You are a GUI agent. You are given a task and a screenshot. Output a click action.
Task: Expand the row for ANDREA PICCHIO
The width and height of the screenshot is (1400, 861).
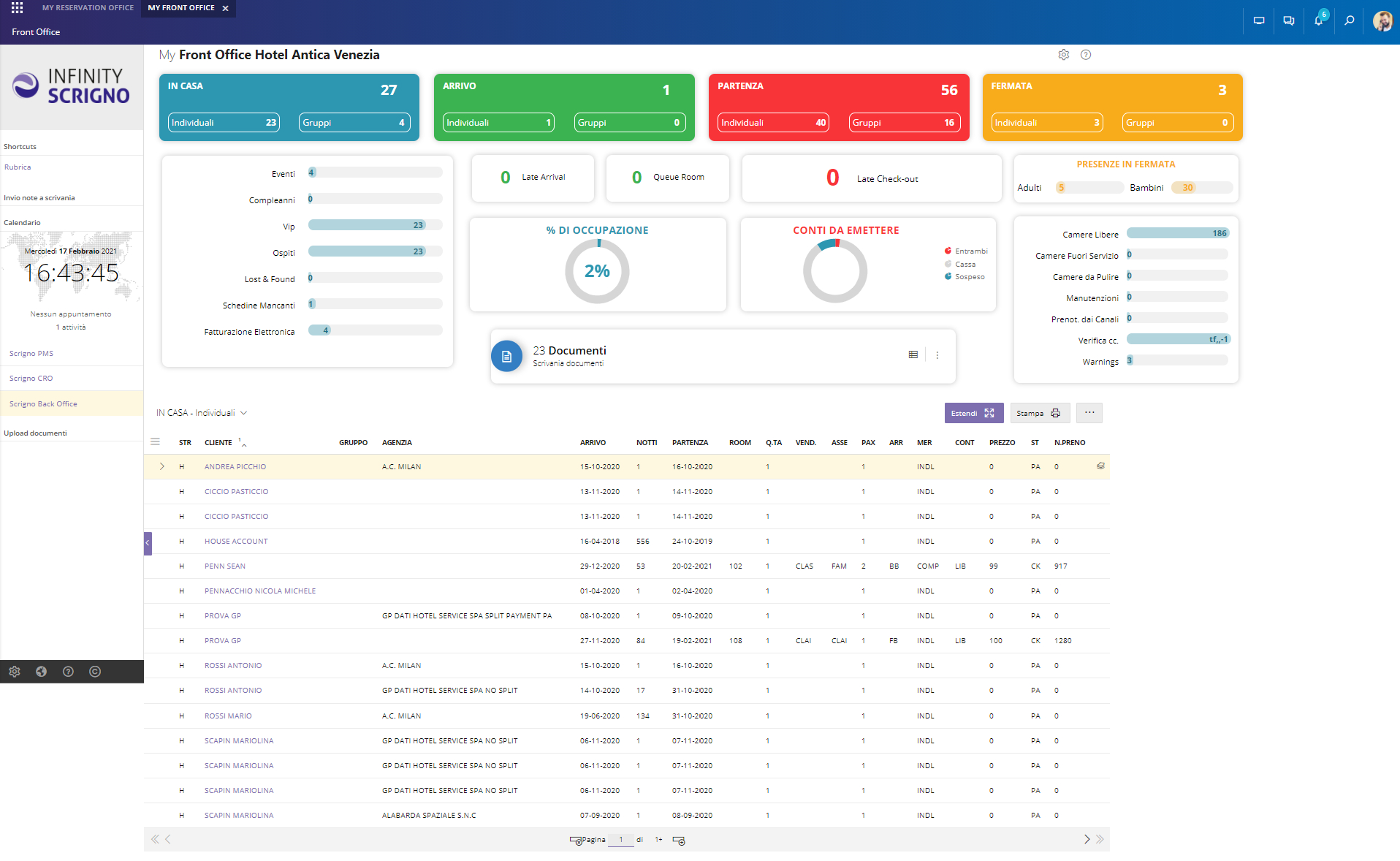click(162, 466)
